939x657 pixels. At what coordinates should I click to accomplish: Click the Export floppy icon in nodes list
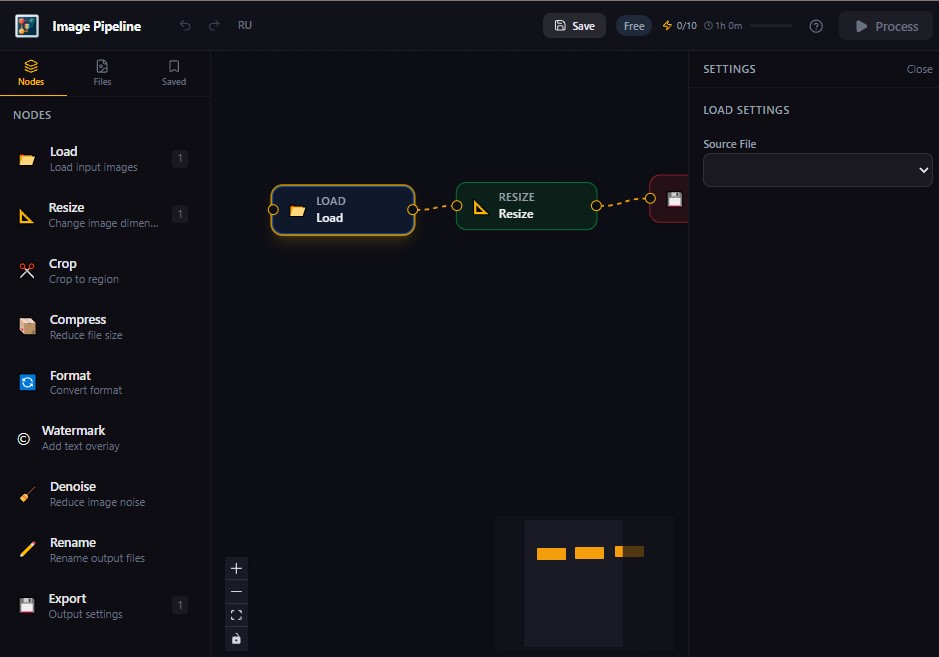click(27, 605)
